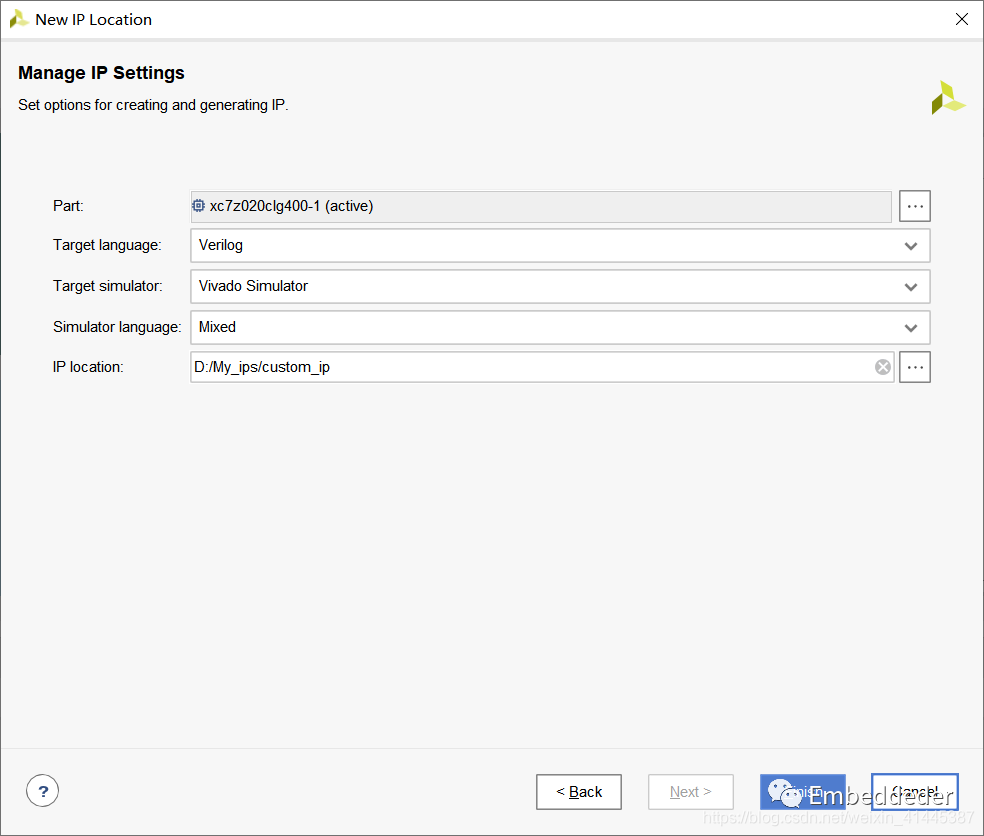Click the New IP Location title text
The height and width of the screenshot is (836, 984).
point(93,19)
